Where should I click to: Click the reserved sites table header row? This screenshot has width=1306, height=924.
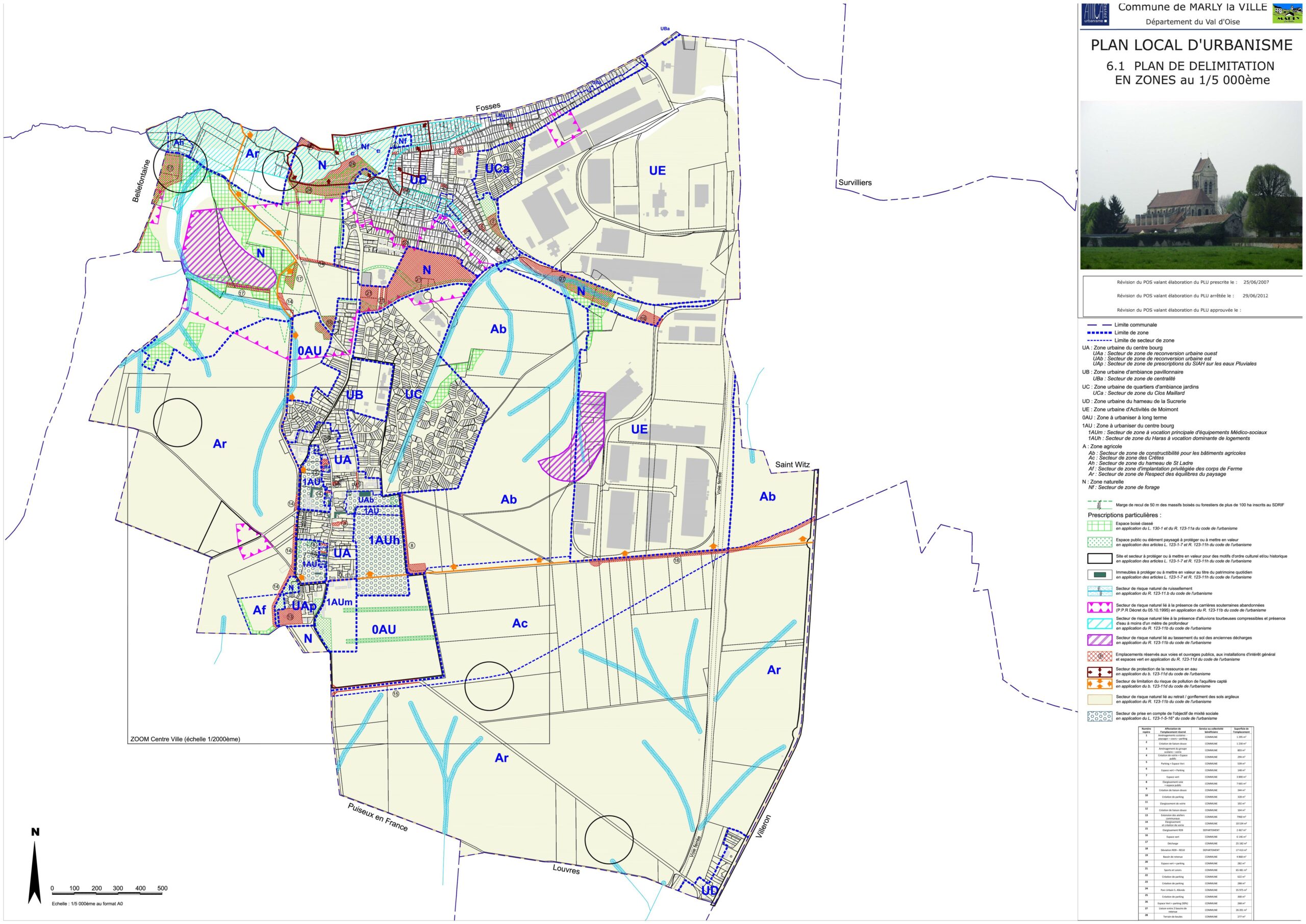[1196, 730]
